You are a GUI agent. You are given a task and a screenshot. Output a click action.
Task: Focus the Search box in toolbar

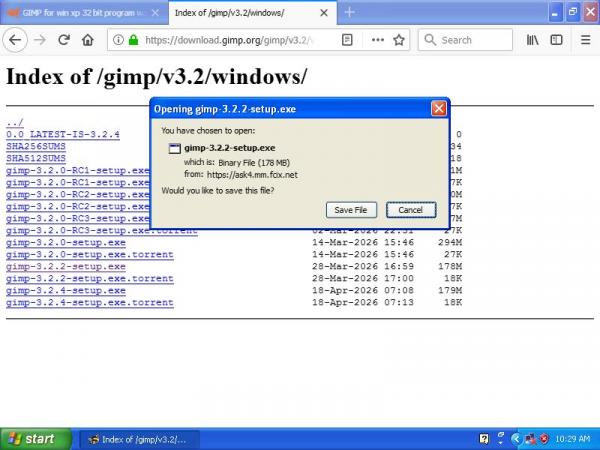(465, 40)
